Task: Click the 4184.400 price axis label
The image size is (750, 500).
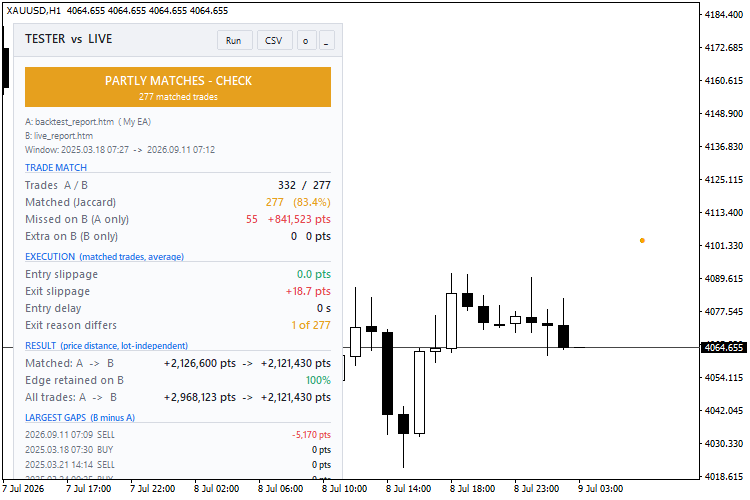Action: click(724, 15)
